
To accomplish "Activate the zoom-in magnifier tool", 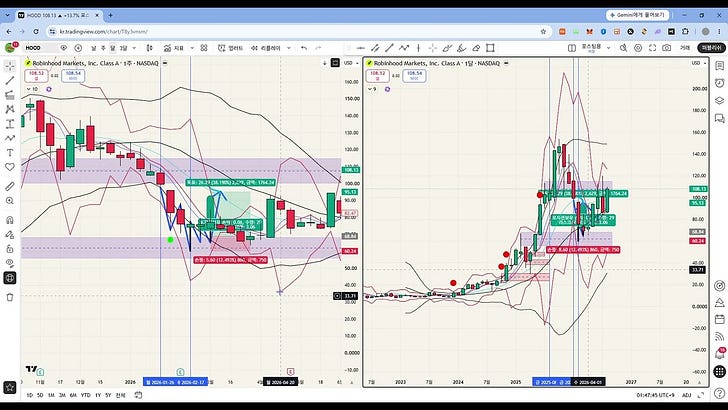I will click(10, 201).
